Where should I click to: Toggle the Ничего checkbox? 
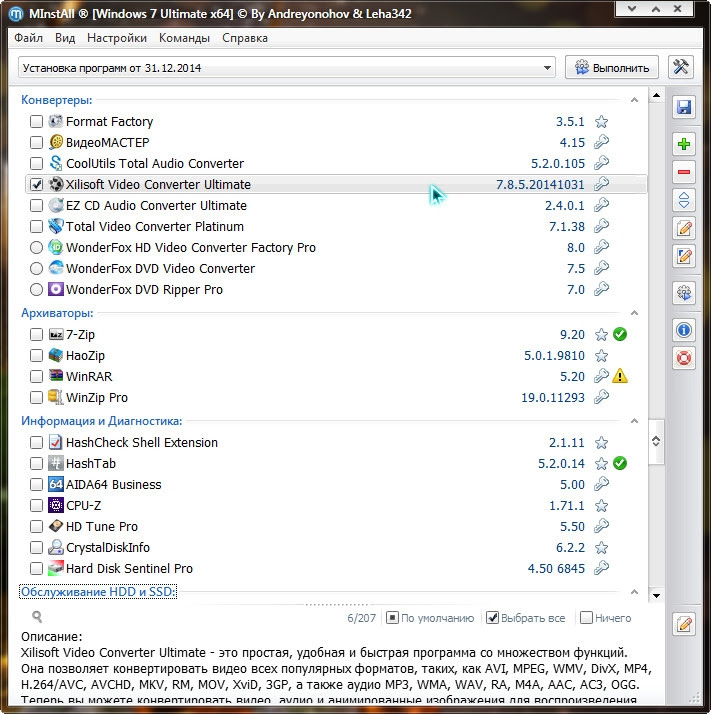coord(586,618)
